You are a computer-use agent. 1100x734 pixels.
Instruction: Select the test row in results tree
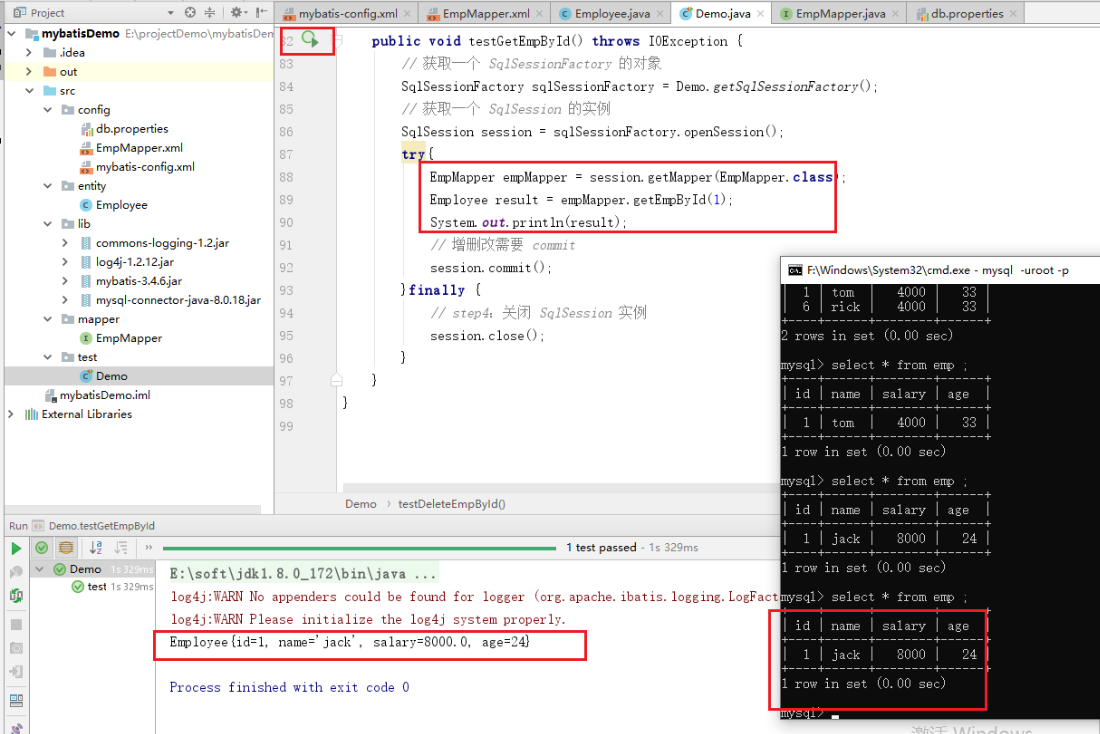point(112,587)
